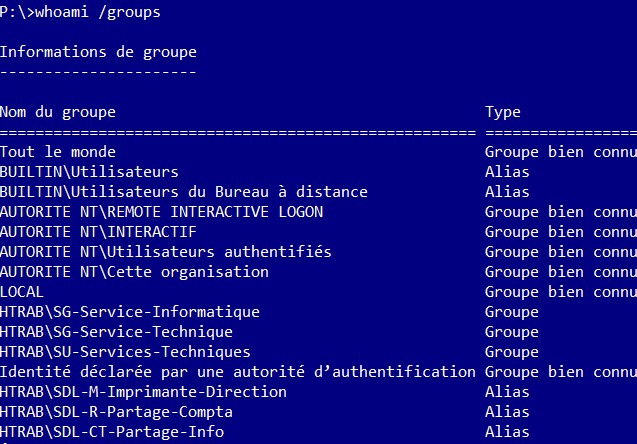Click 'AUTORITE NT\Utilisateurs authentifiés' entry

[166, 252]
